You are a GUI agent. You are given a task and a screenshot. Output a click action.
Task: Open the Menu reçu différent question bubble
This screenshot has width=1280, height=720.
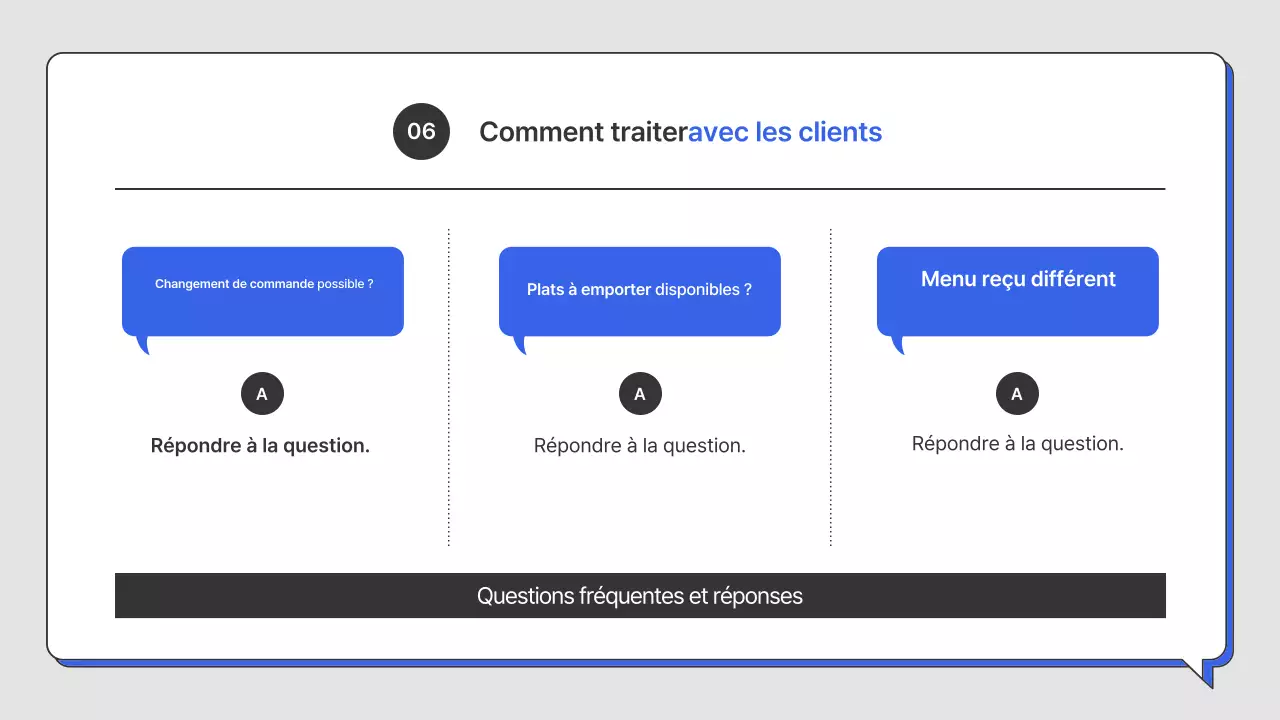[x=1017, y=290]
